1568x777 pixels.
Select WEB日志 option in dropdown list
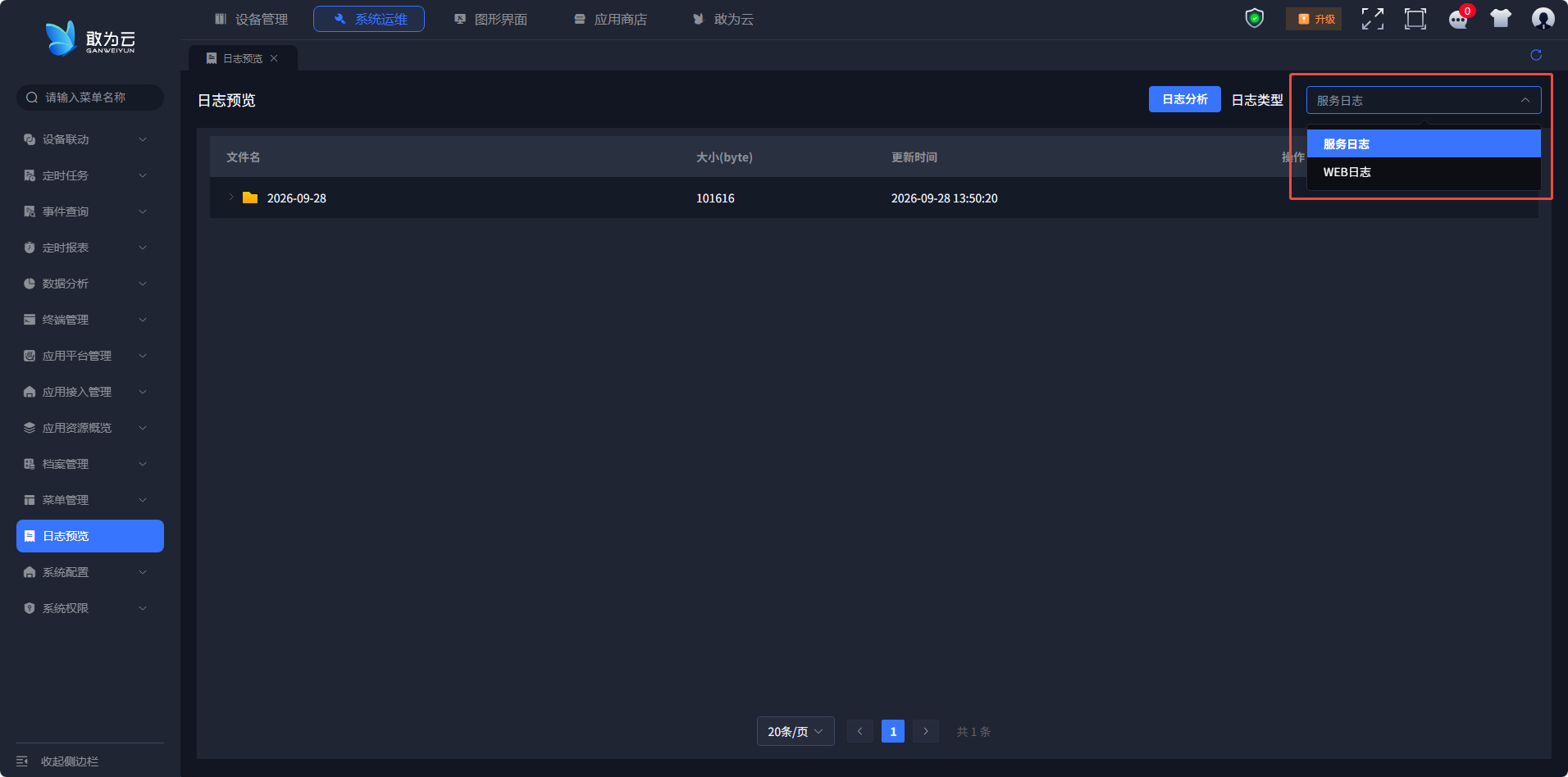1424,172
